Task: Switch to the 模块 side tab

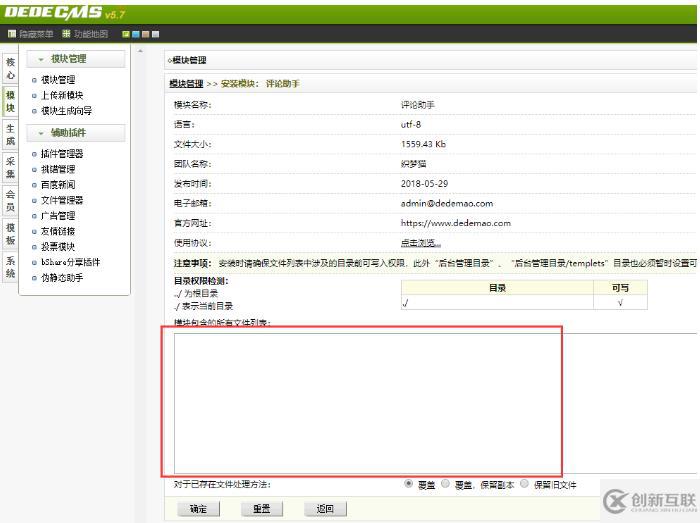Action: click(x=10, y=101)
